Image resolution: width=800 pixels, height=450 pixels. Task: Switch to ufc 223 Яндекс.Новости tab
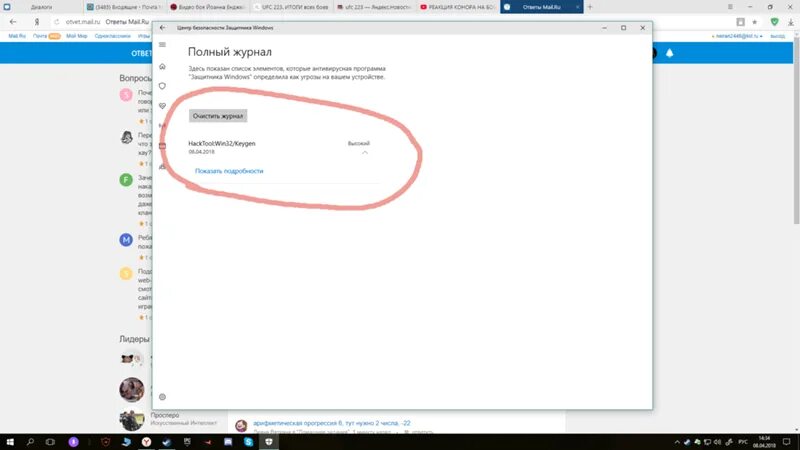374,7
